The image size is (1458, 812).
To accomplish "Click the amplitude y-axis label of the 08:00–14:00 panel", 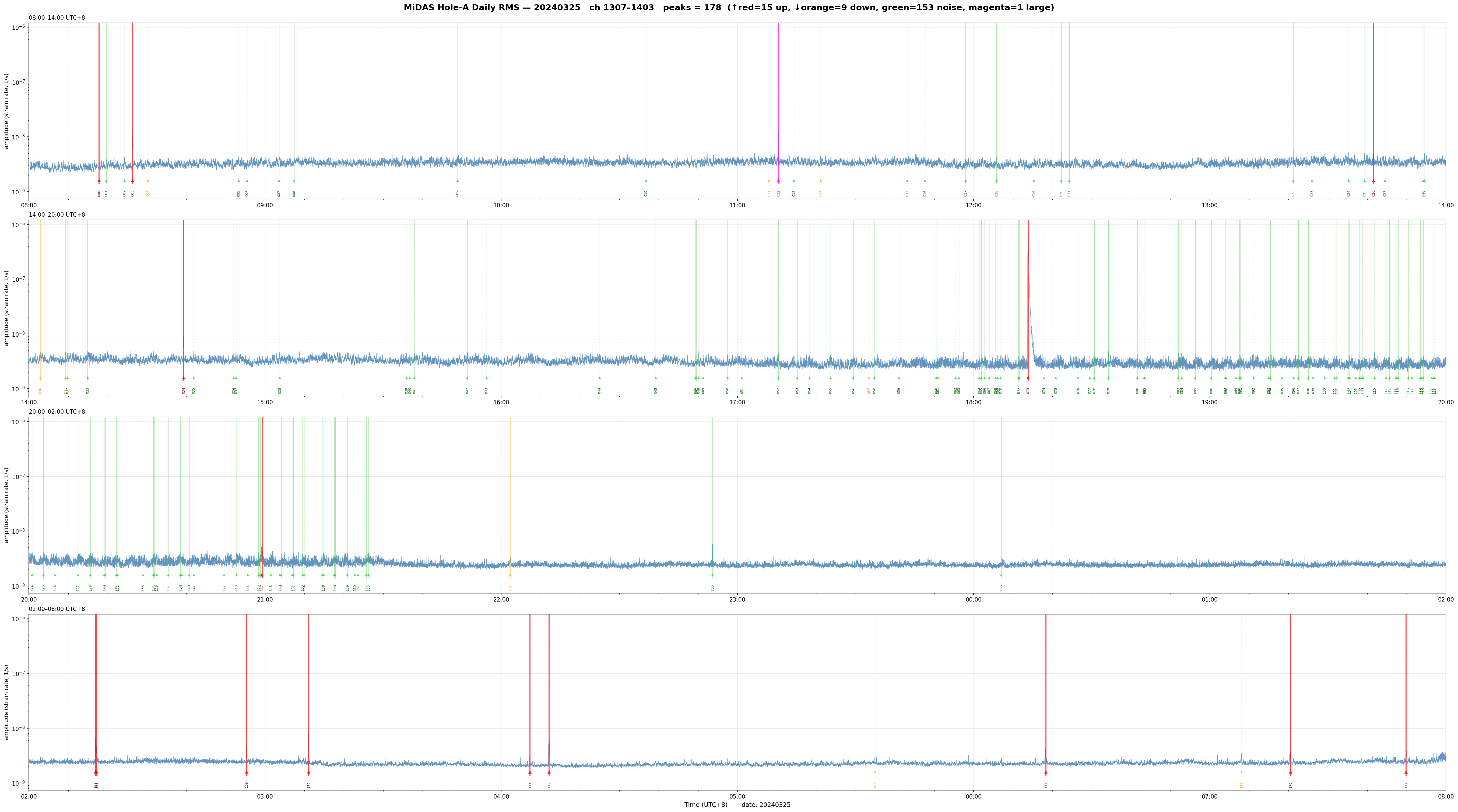I will tap(7, 111).
